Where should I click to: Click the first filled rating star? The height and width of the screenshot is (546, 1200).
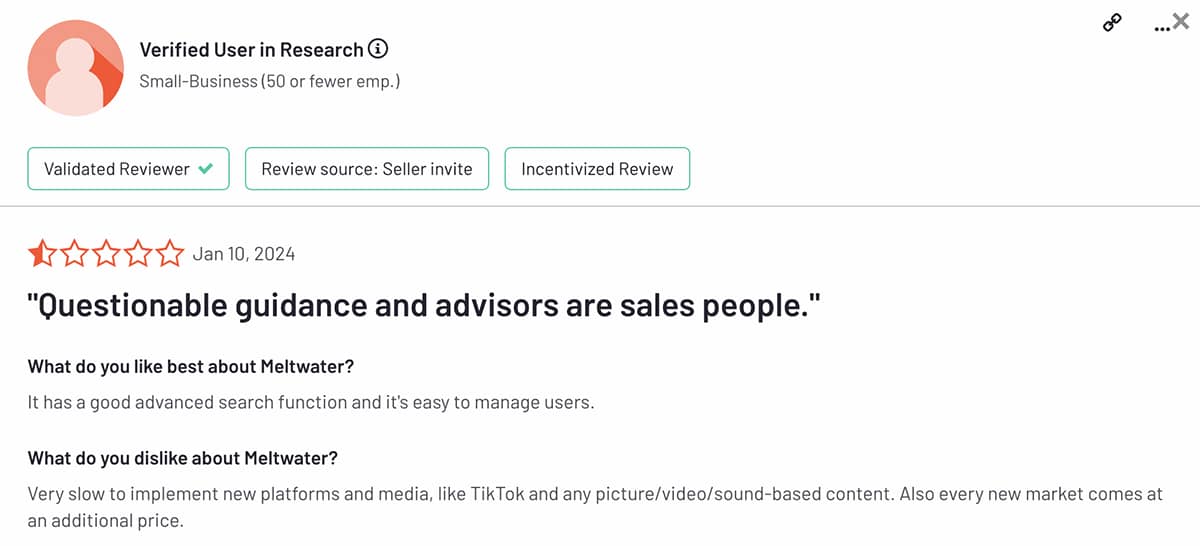pos(43,254)
